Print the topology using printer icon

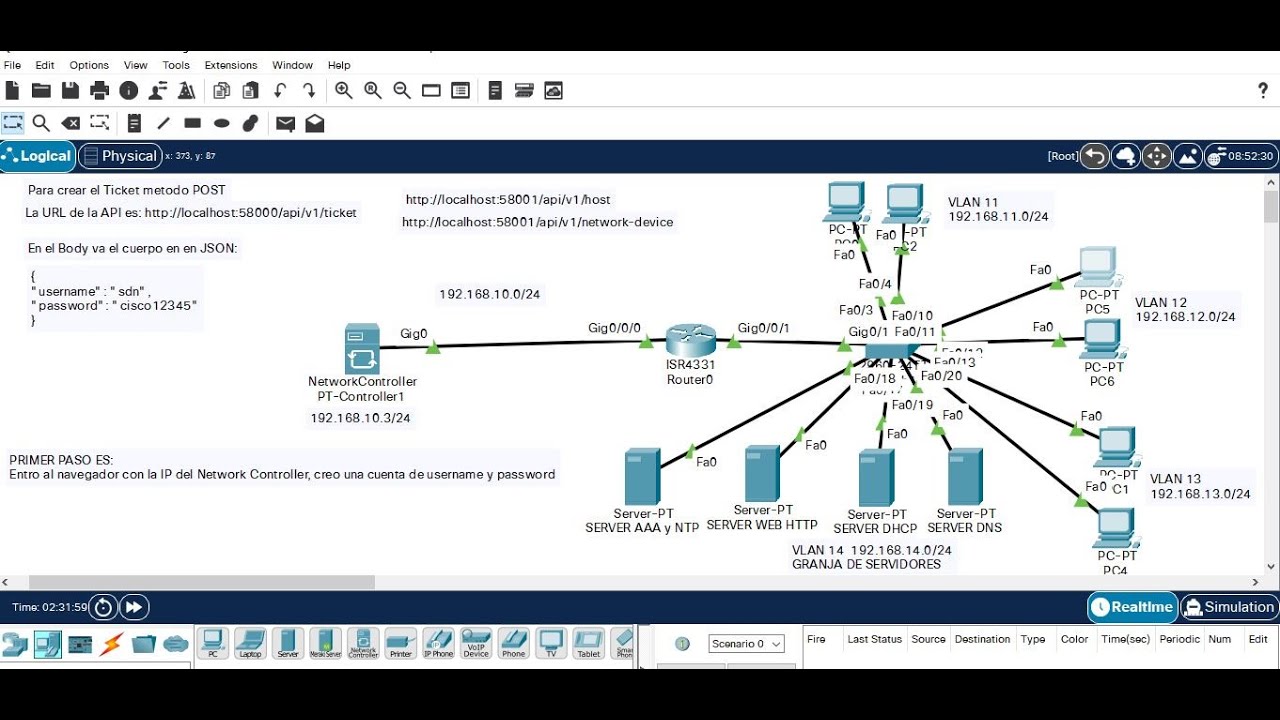pos(99,91)
